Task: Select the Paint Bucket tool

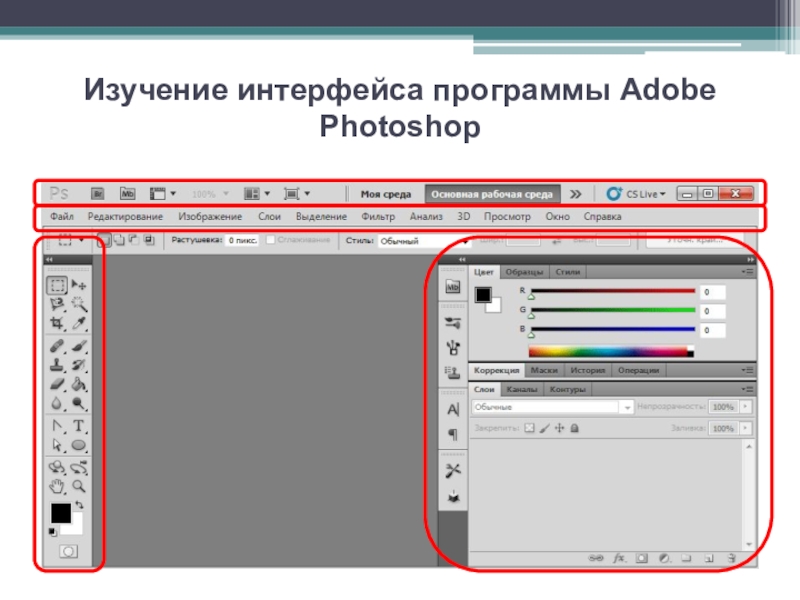Action: (79, 384)
